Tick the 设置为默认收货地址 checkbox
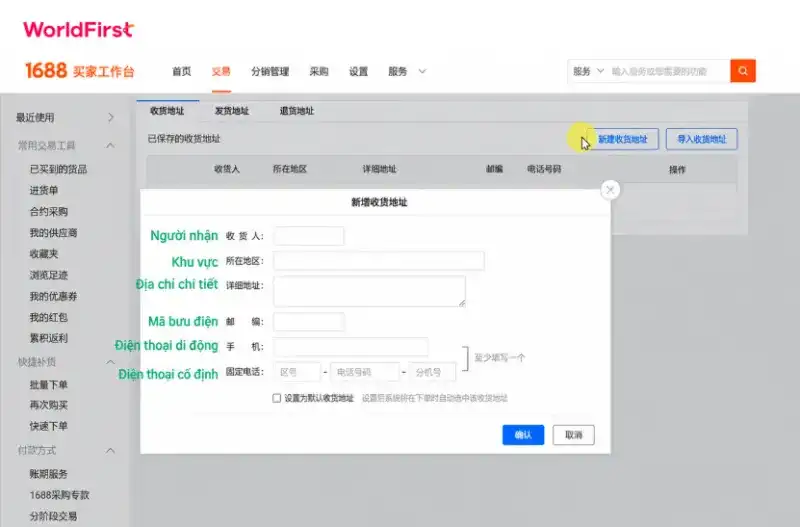800x527 pixels. point(277,398)
